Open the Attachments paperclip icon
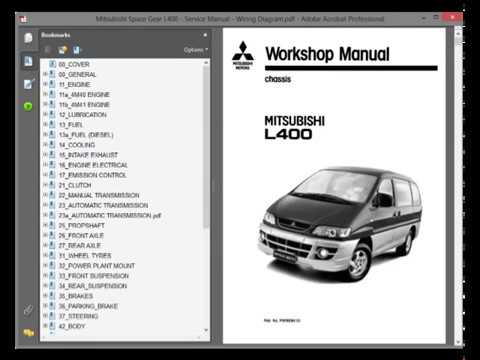This screenshot has width=480, height=360. tap(28, 310)
